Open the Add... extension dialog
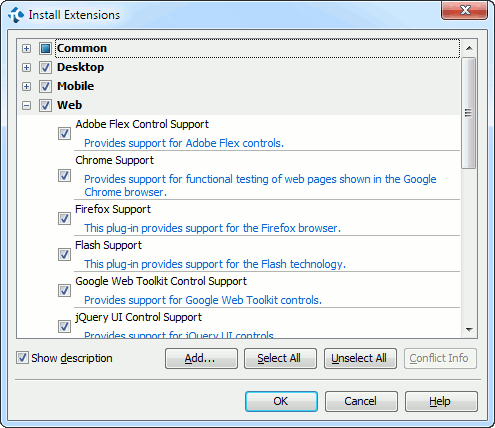 click(201, 358)
